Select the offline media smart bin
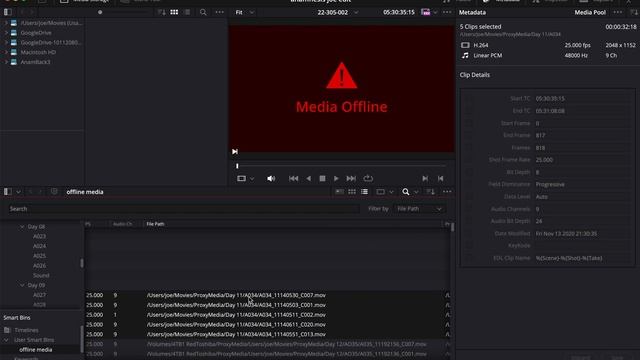640x360 pixels. (x=36, y=350)
